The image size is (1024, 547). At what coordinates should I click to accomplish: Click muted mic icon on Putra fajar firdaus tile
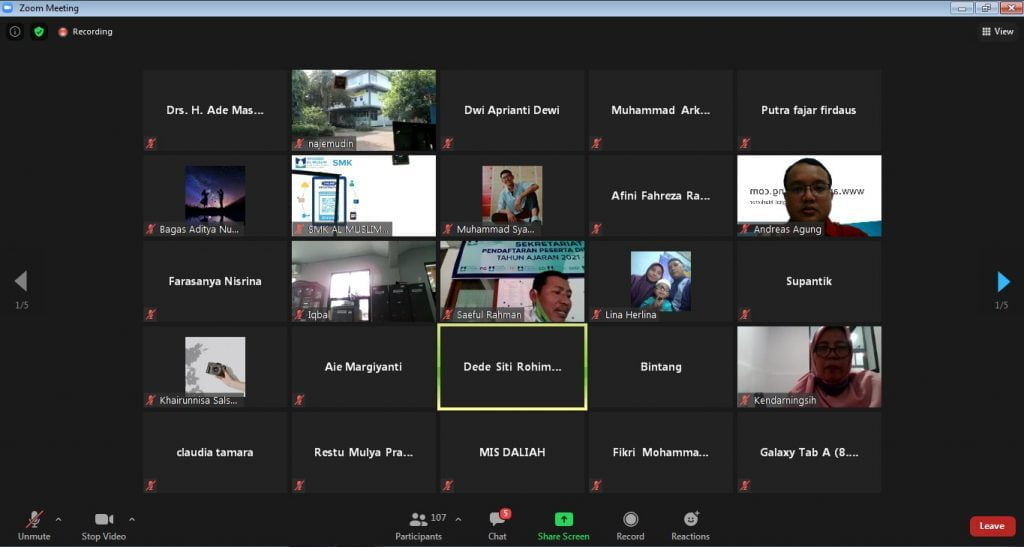(745, 143)
